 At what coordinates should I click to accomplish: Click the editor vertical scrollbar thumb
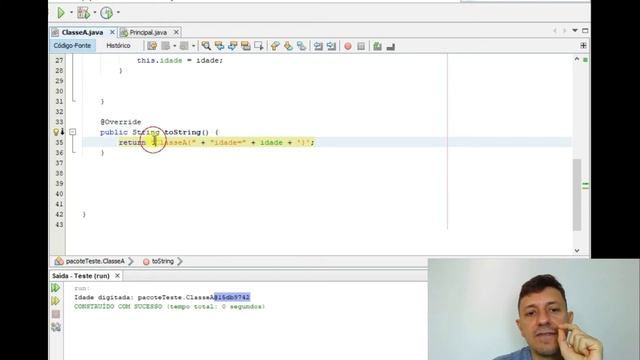[577, 195]
